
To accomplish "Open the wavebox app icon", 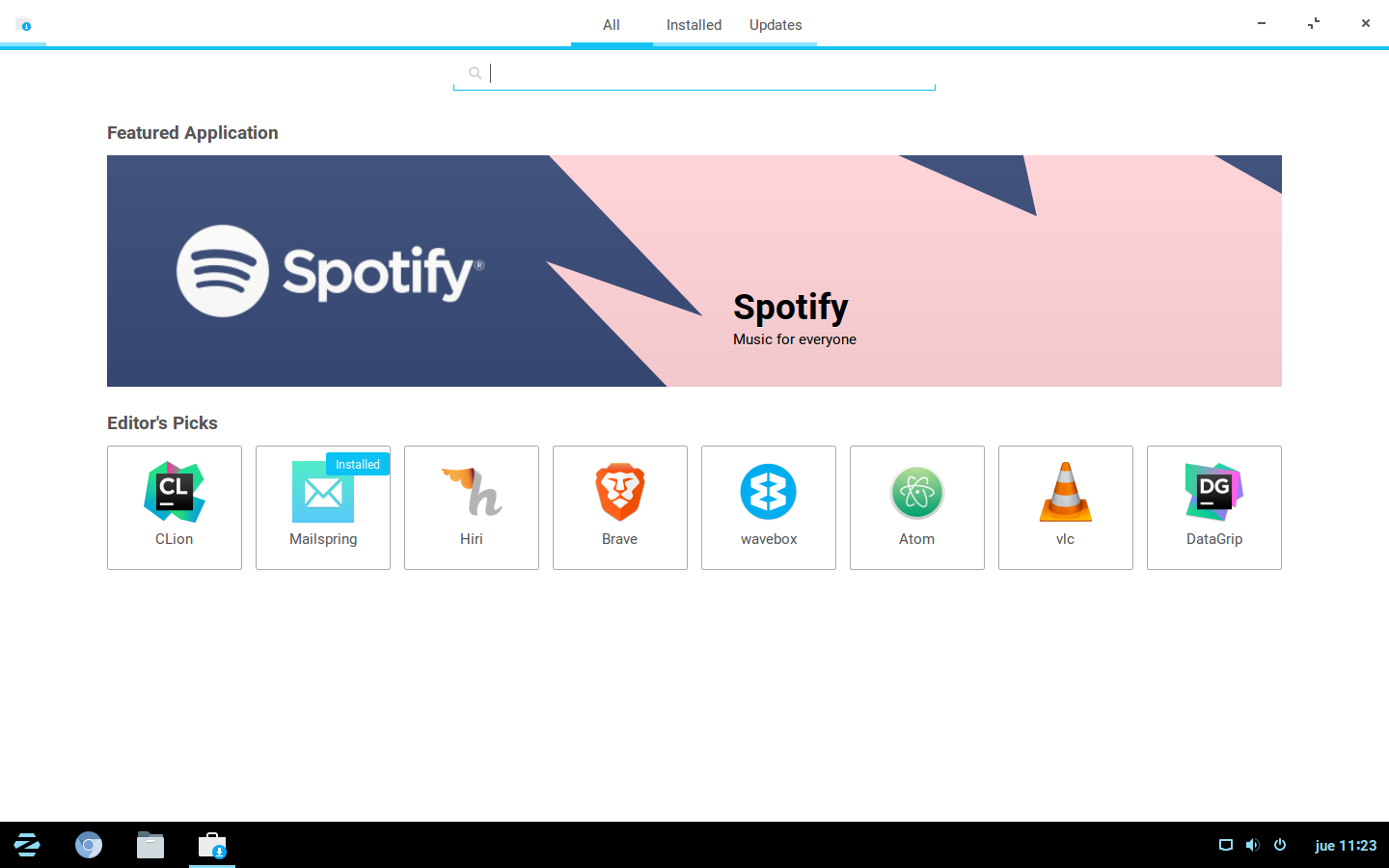I will 769,493.
